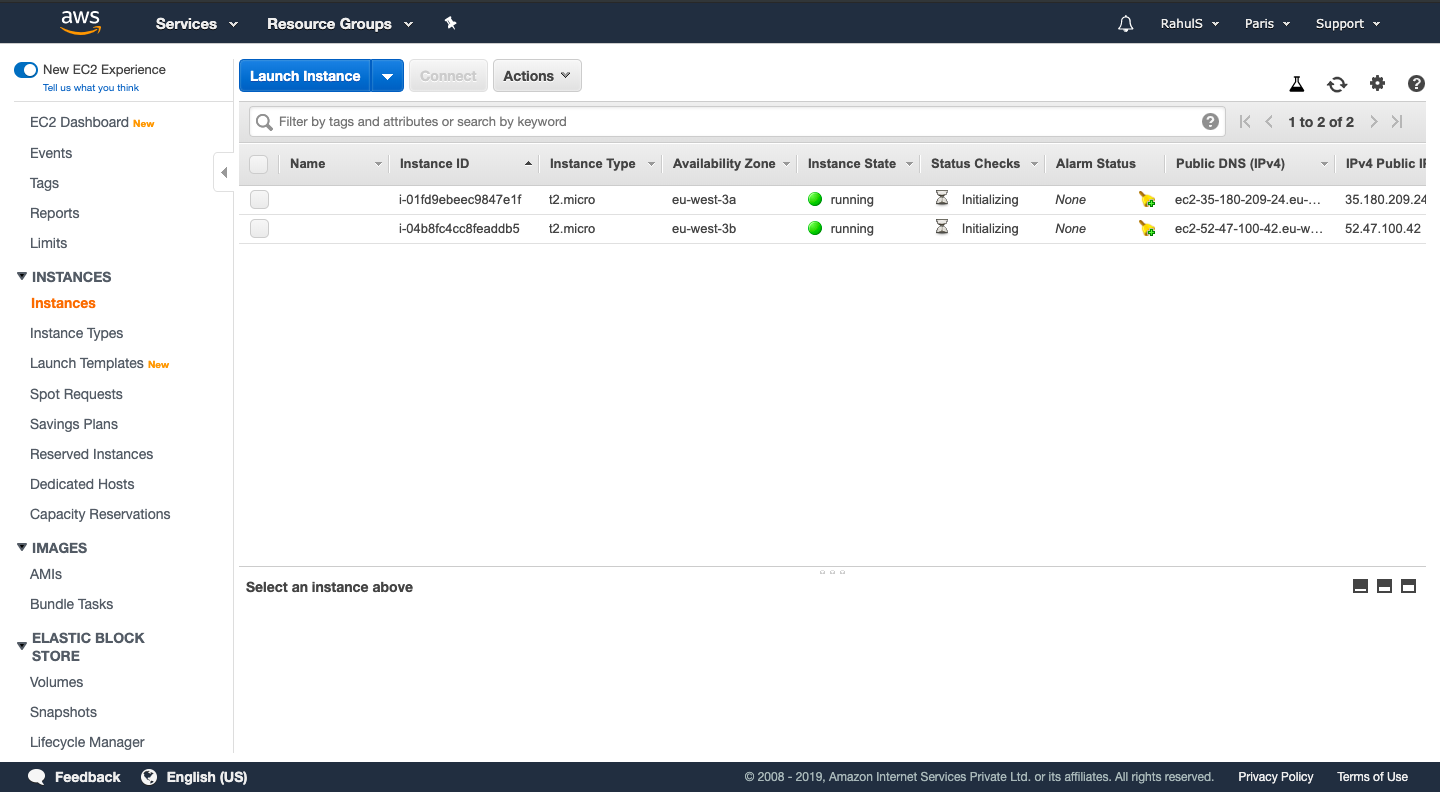Open the Services menu
Viewport: 1440px width, 792px height.
pyautogui.click(x=197, y=24)
